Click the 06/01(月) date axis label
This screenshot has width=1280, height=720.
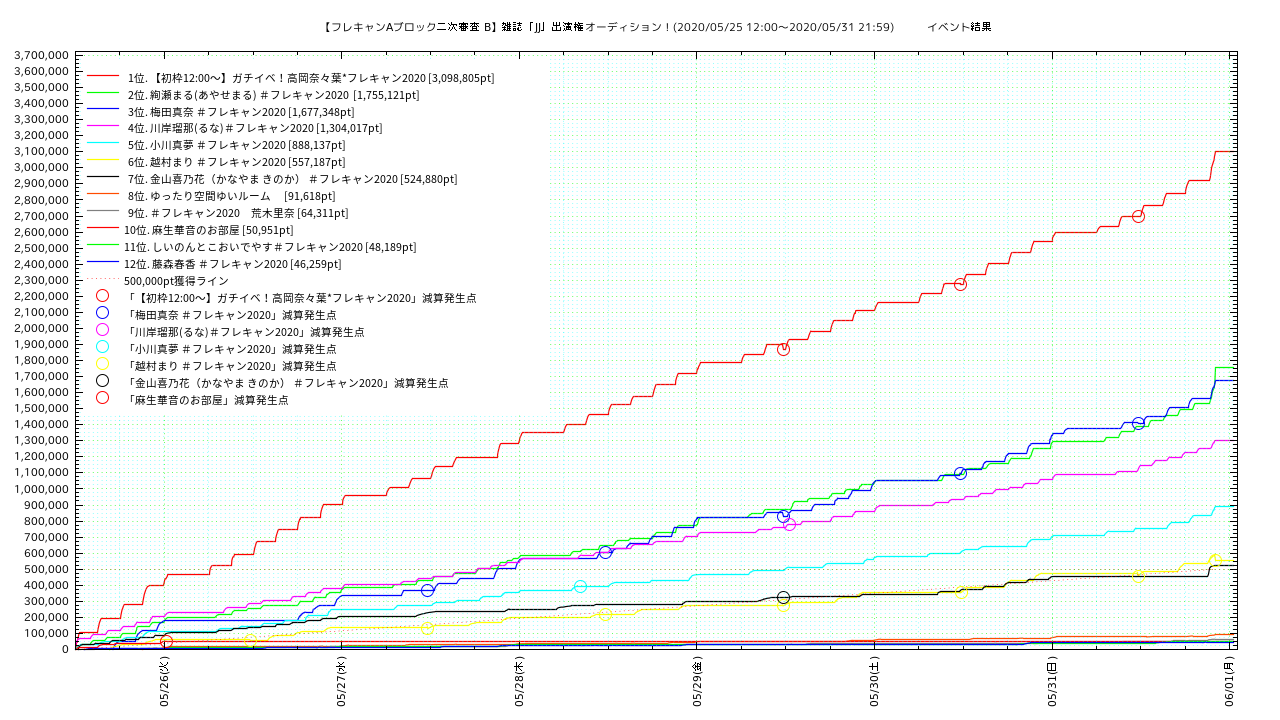coord(1230,681)
